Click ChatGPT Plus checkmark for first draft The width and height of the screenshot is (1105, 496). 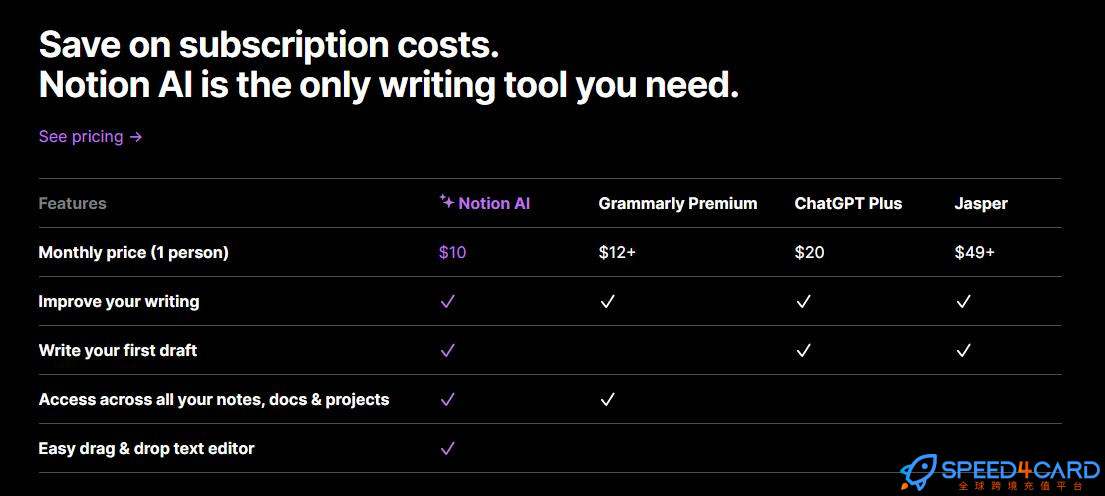point(803,350)
